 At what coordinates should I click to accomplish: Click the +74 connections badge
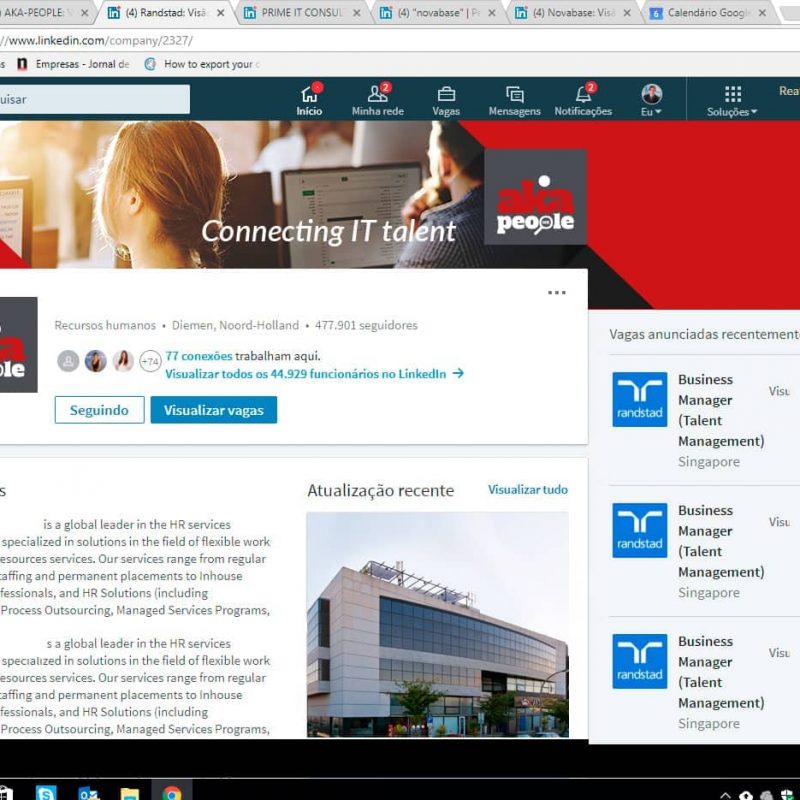(151, 362)
